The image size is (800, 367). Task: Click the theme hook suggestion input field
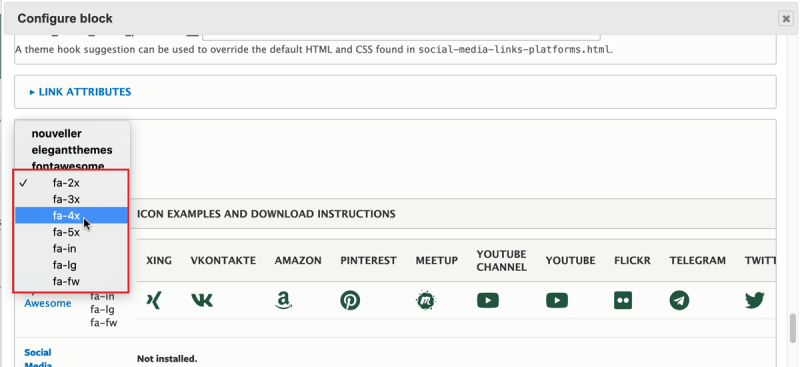(x=401, y=36)
